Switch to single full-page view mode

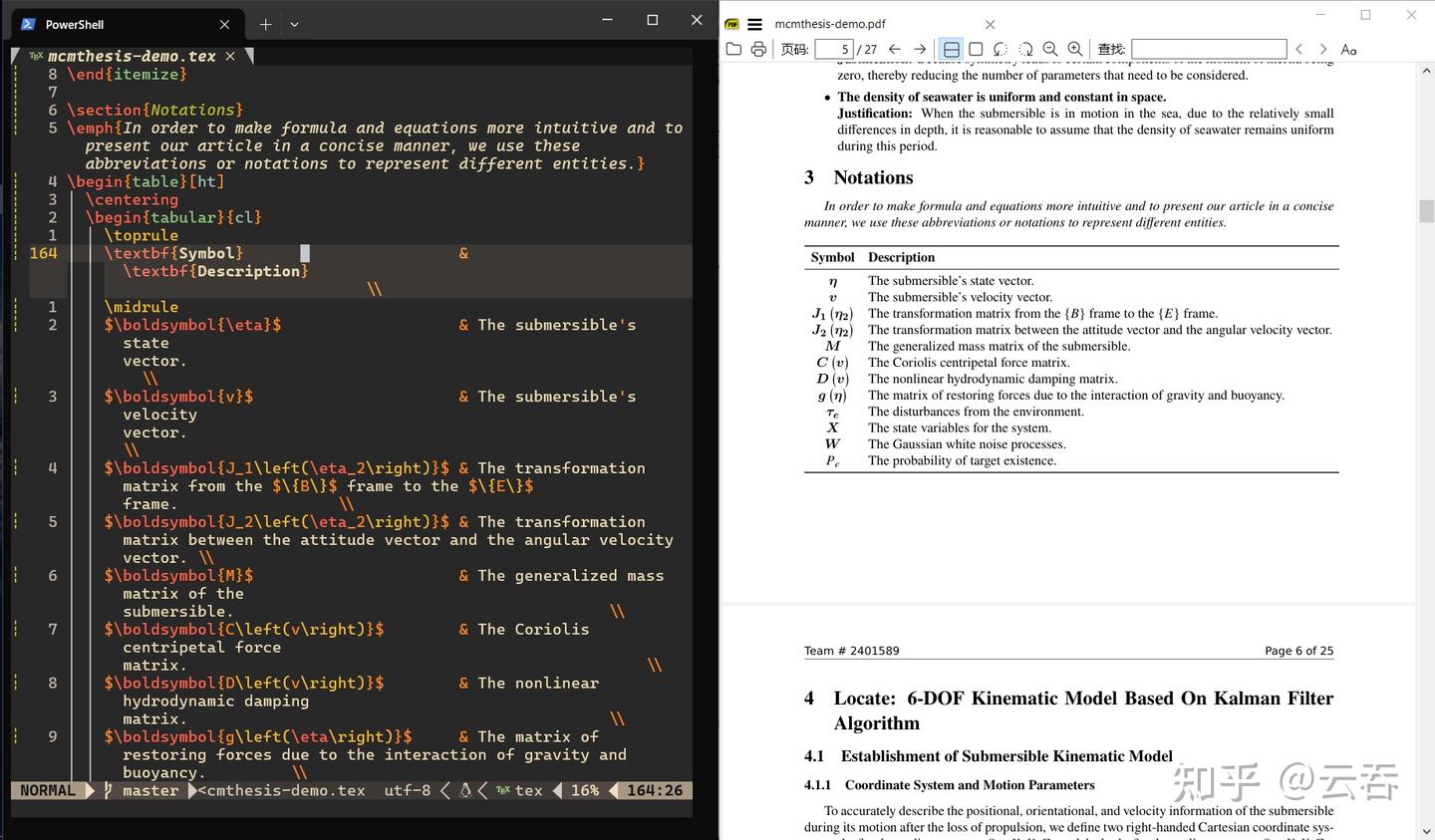tap(975, 48)
